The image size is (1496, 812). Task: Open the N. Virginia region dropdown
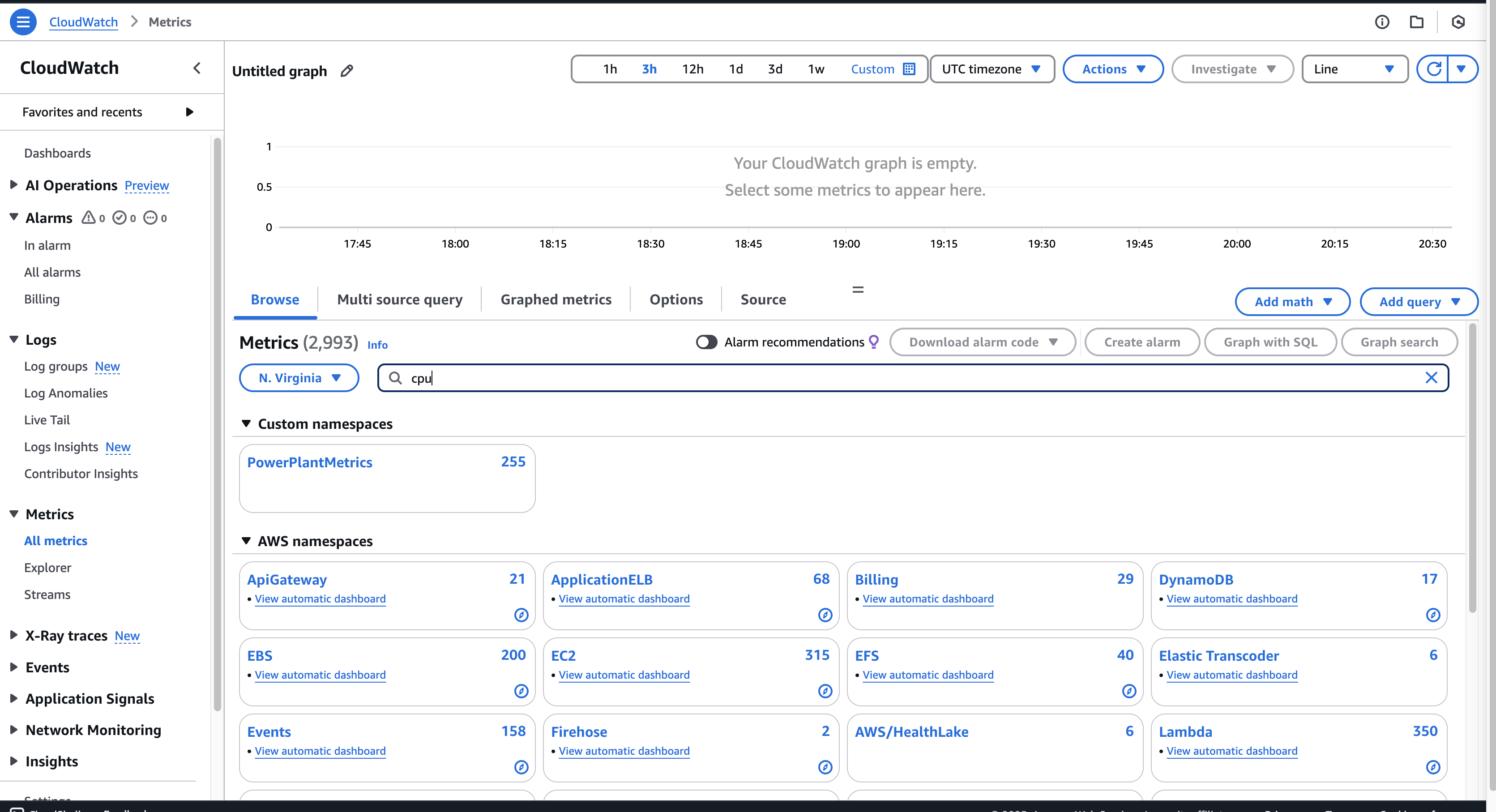tap(299, 377)
